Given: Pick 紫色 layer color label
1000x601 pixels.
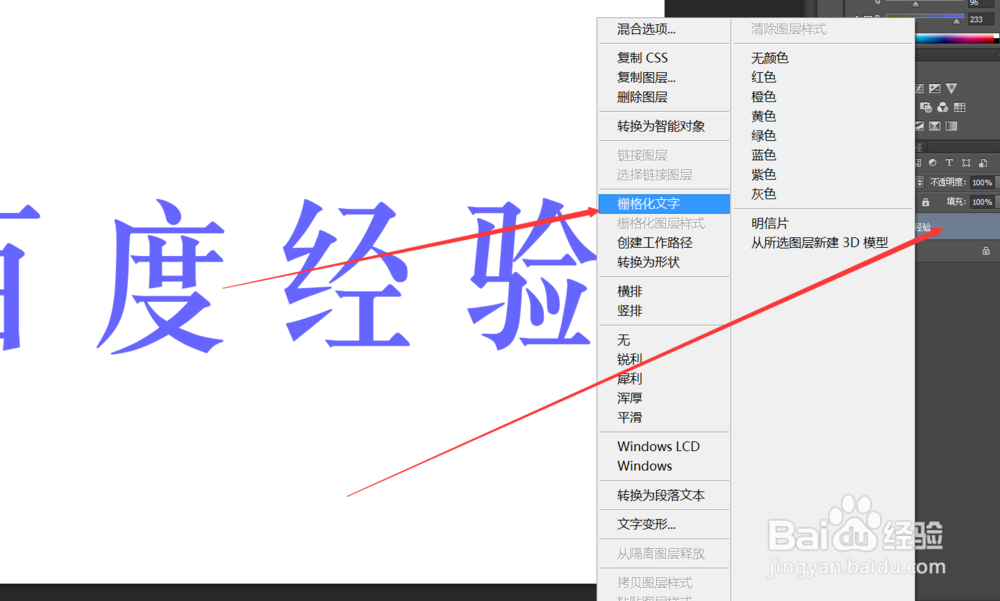Looking at the screenshot, I should click(763, 175).
